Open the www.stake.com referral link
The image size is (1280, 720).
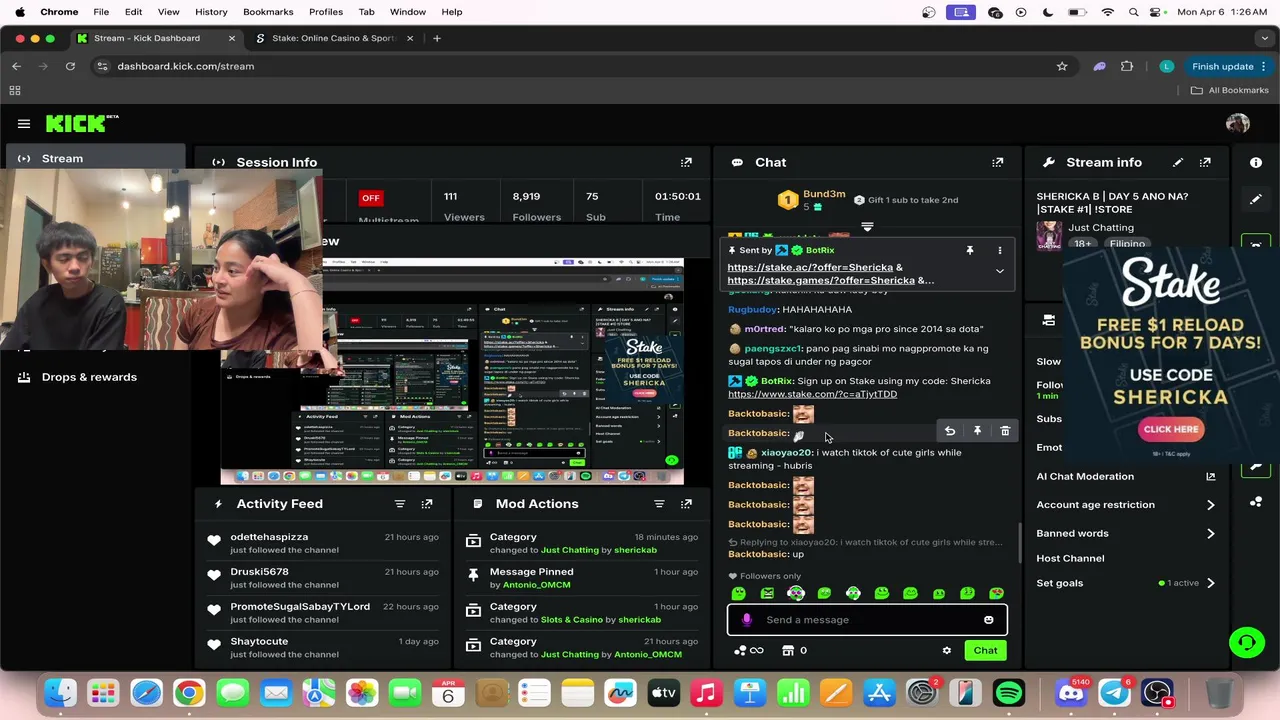pyautogui.click(x=812, y=394)
